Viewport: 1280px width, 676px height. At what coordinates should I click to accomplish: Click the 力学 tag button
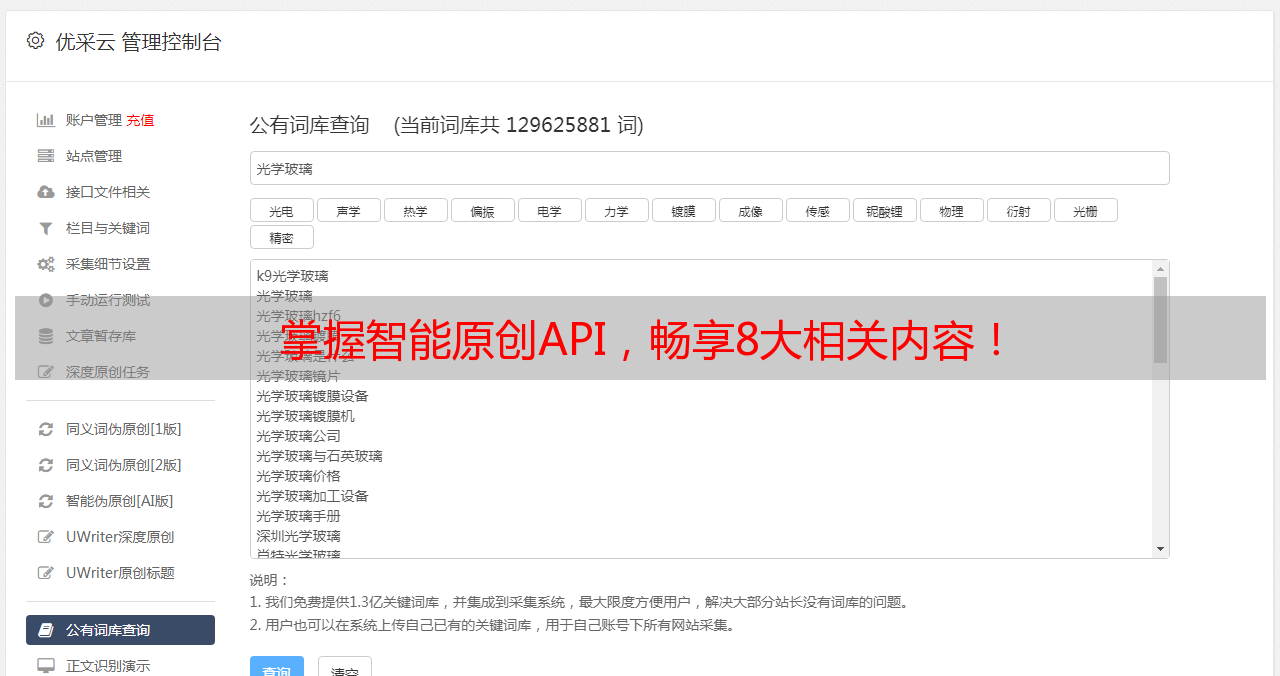click(x=616, y=210)
